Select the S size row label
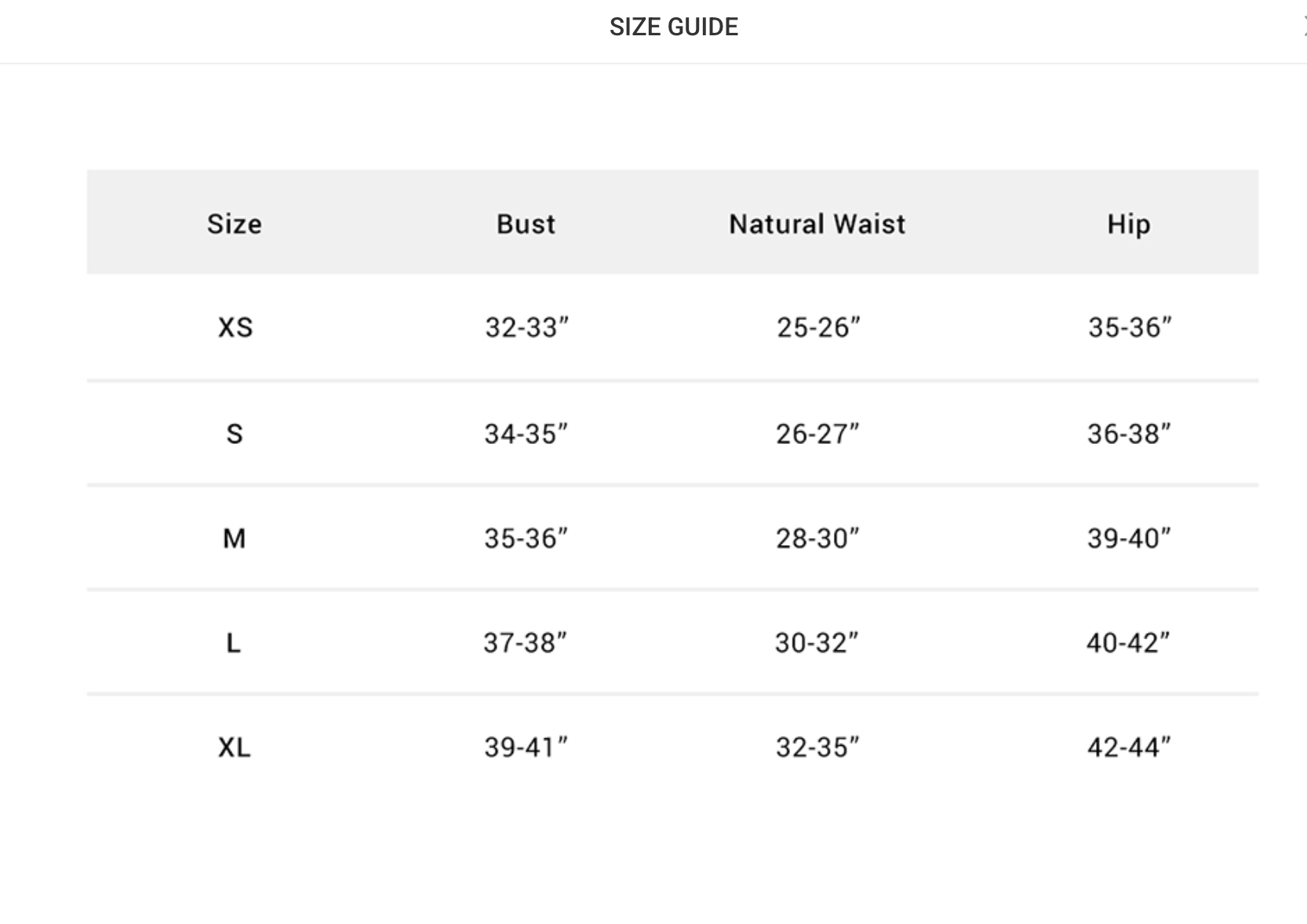 (235, 434)
